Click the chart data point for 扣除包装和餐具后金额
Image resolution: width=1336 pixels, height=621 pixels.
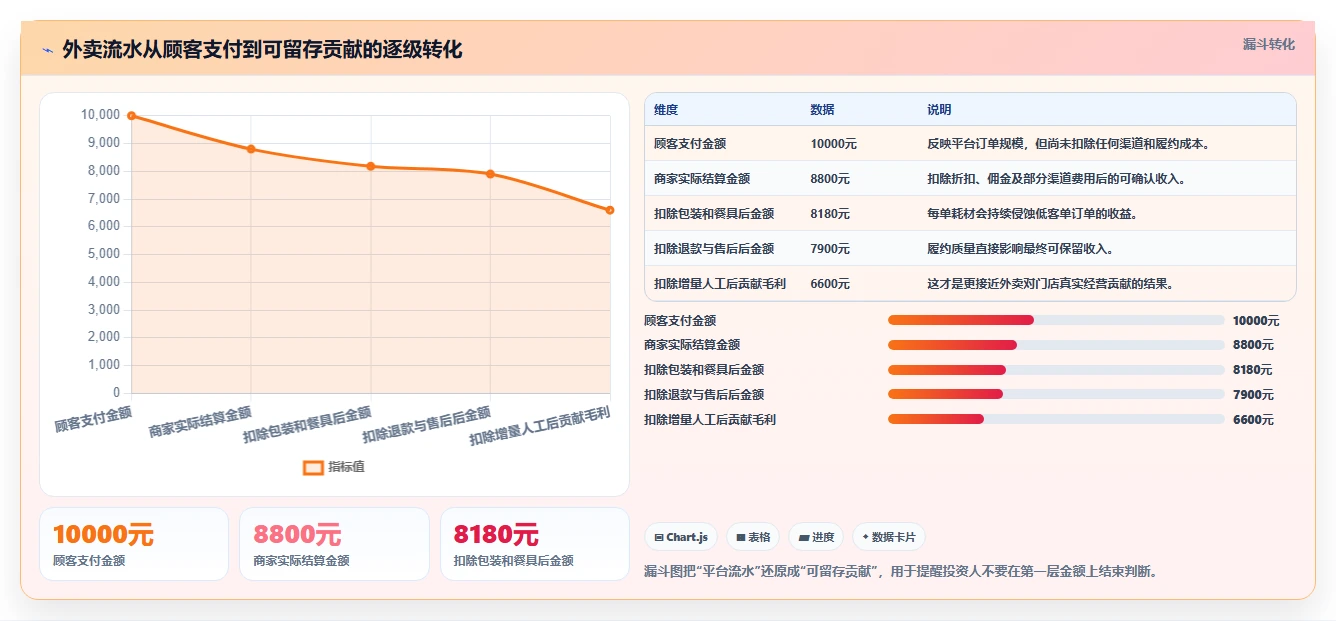(371, 166)
